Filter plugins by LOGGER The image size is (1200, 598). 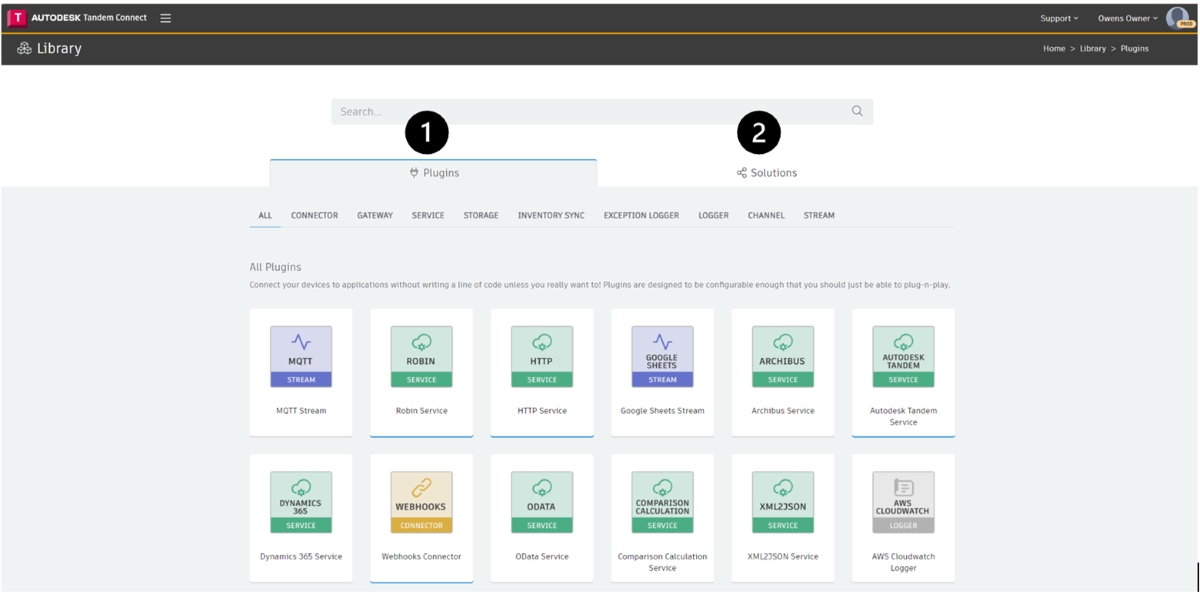click(x=713, y=215)
